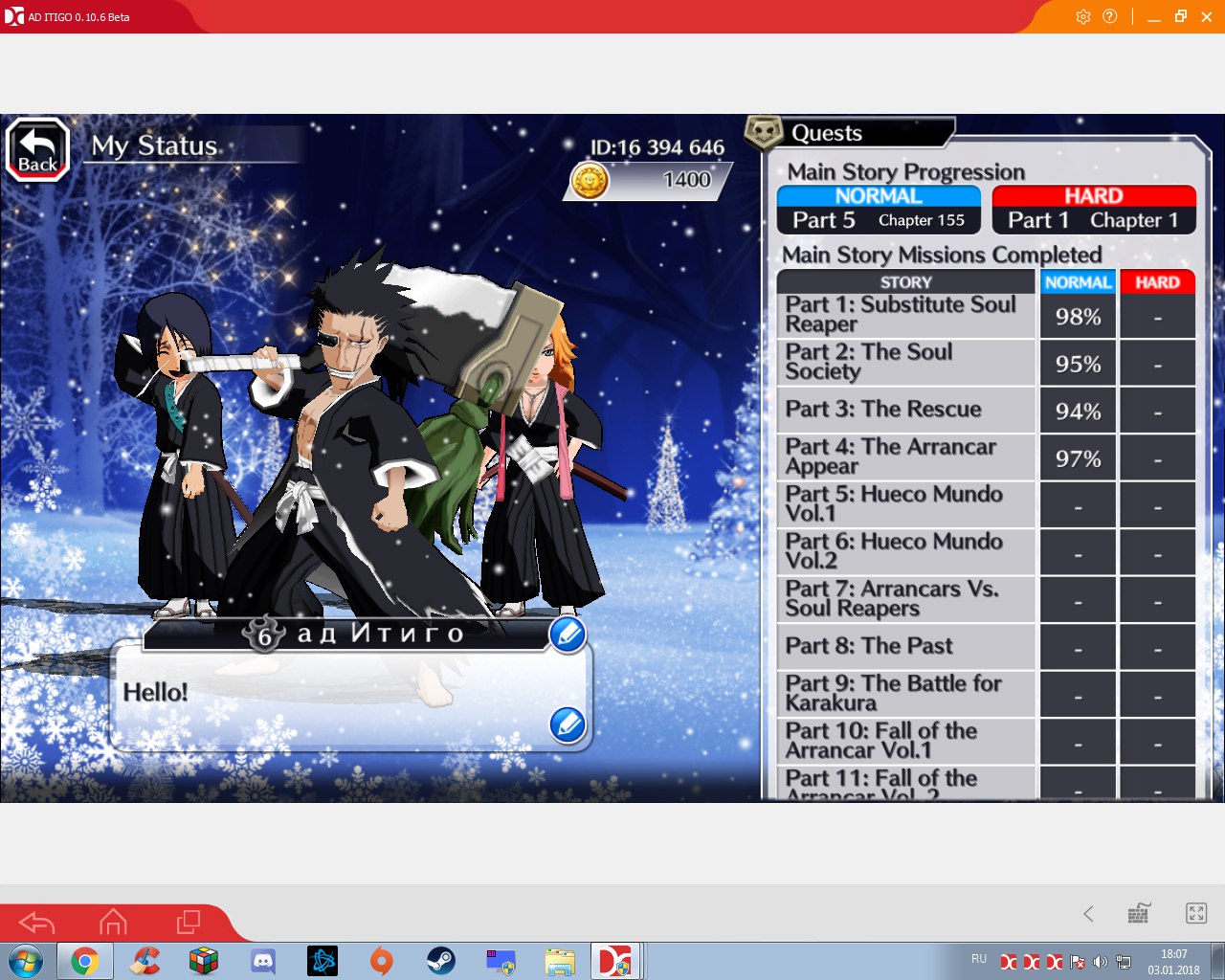The height and width of the screenshot is (980, 1225).
Task: Click Part 1 Chapter 1 hard progress
Action: 1094,220
